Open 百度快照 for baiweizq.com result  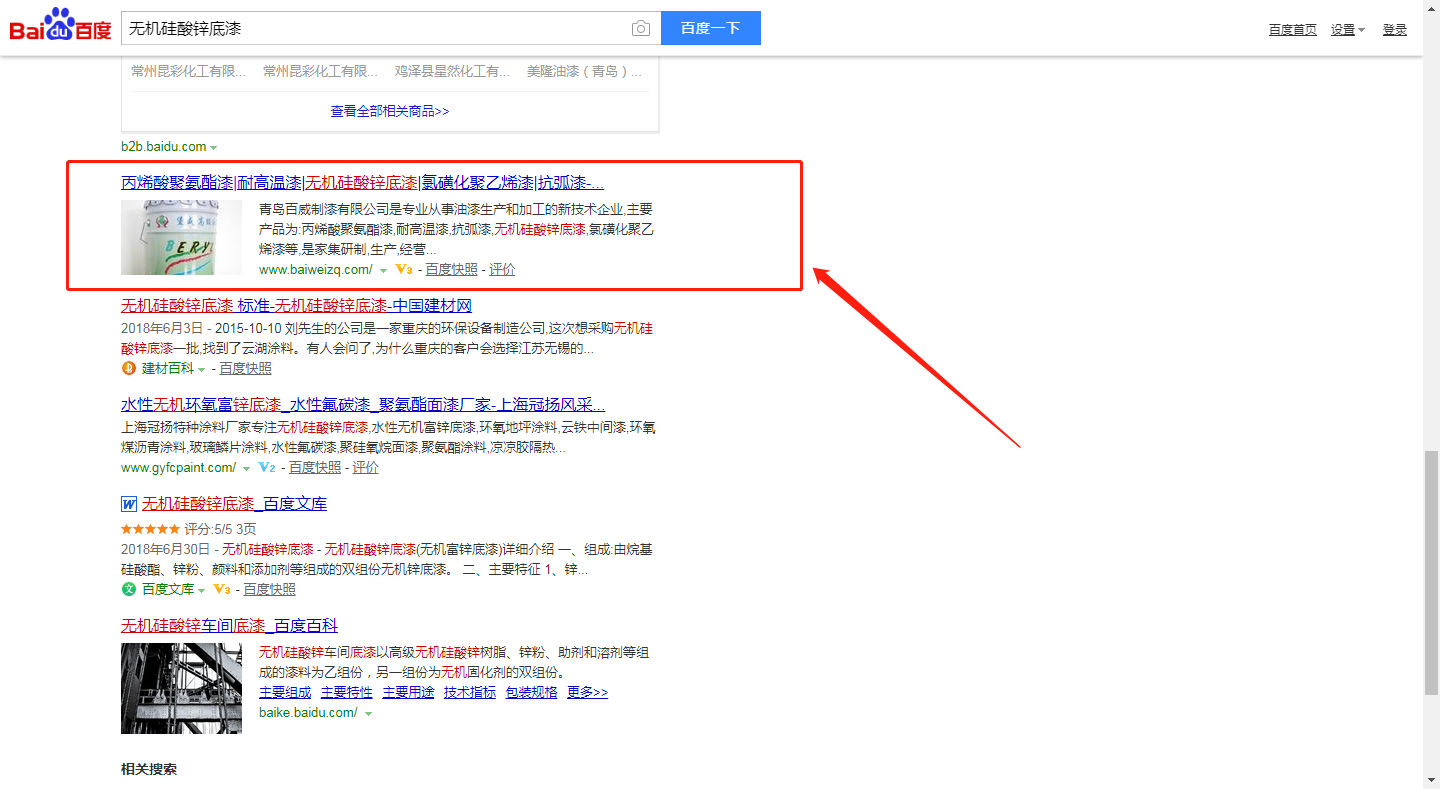(451, 269)
